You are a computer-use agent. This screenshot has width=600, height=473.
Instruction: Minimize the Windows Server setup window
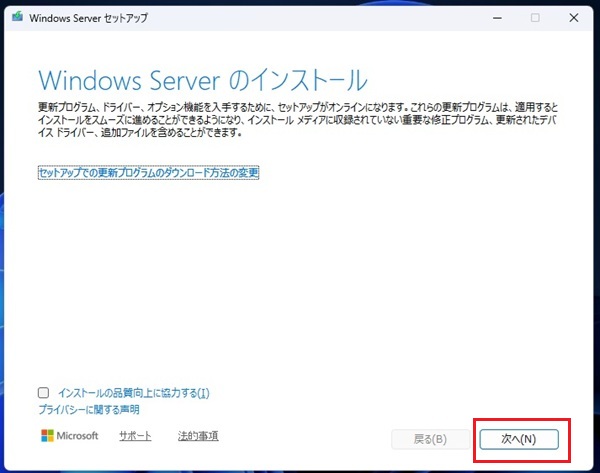(x=495, y=17)
